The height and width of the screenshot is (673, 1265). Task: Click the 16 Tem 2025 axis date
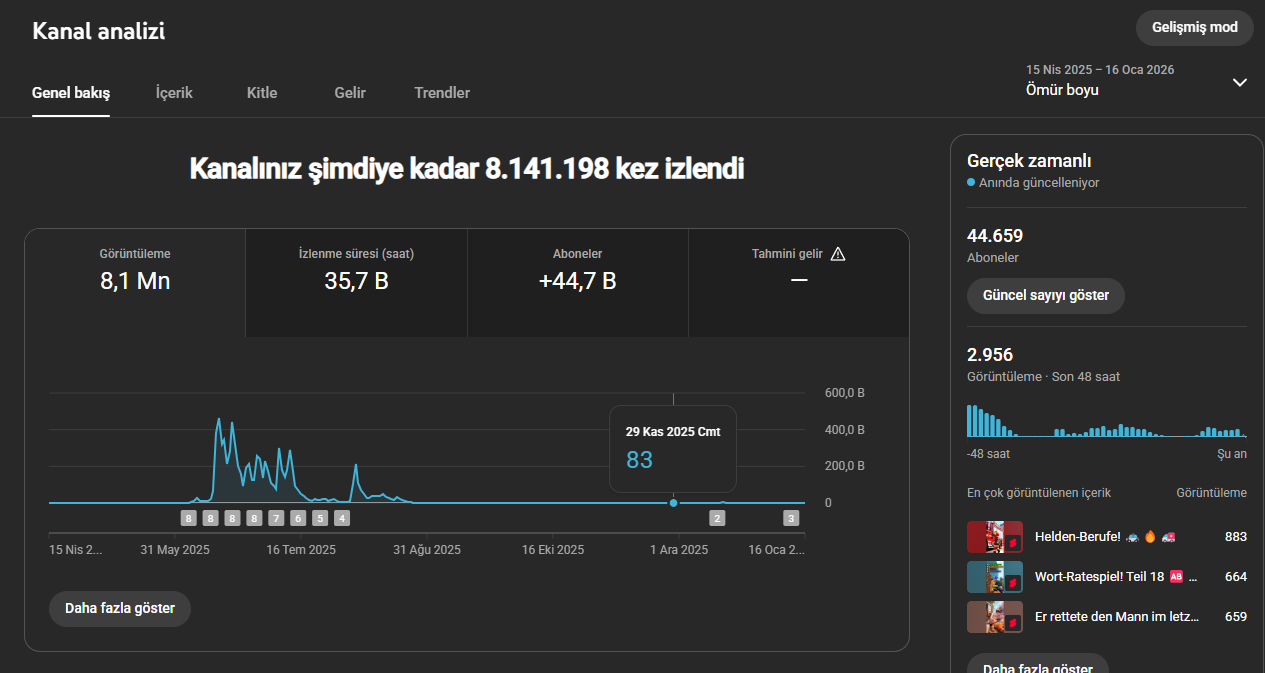(x=301, y=550)
